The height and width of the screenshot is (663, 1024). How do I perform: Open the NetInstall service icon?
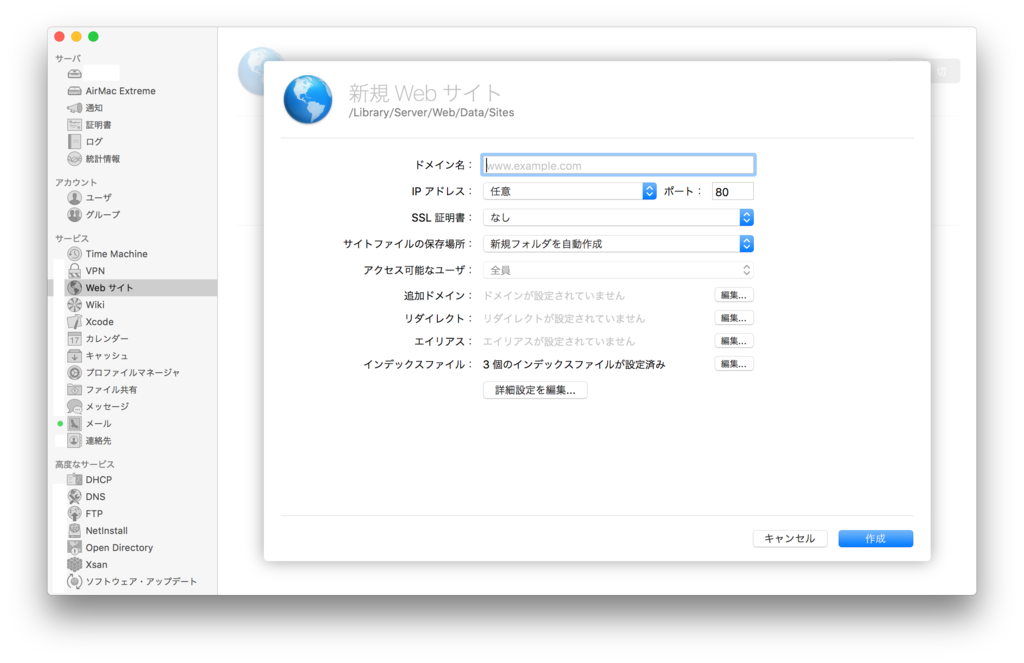pyautogui.click(x=74, y=530)
